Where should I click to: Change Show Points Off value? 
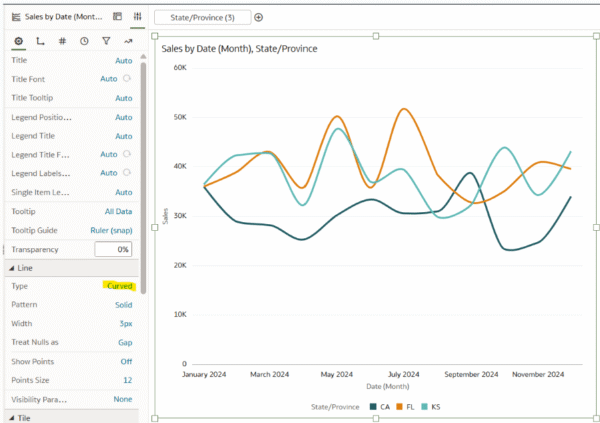pos(126,361)
